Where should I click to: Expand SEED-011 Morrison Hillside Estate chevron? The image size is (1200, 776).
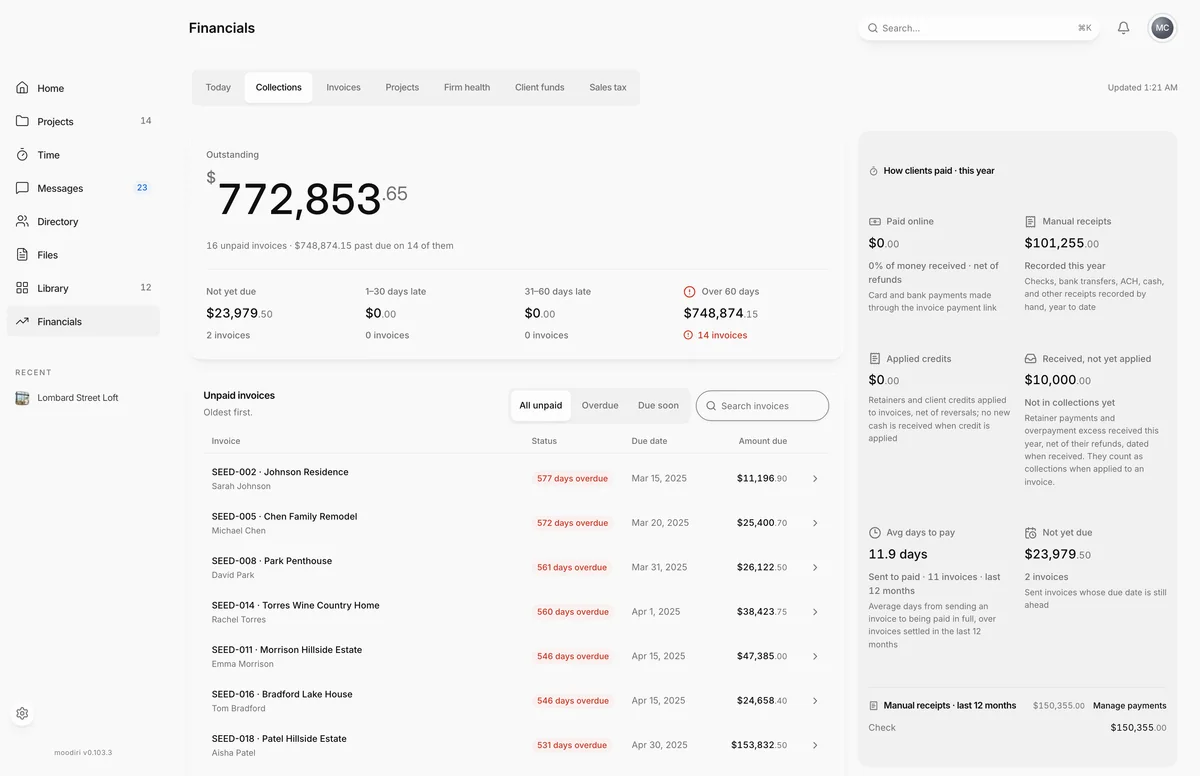tap(815, 656)
